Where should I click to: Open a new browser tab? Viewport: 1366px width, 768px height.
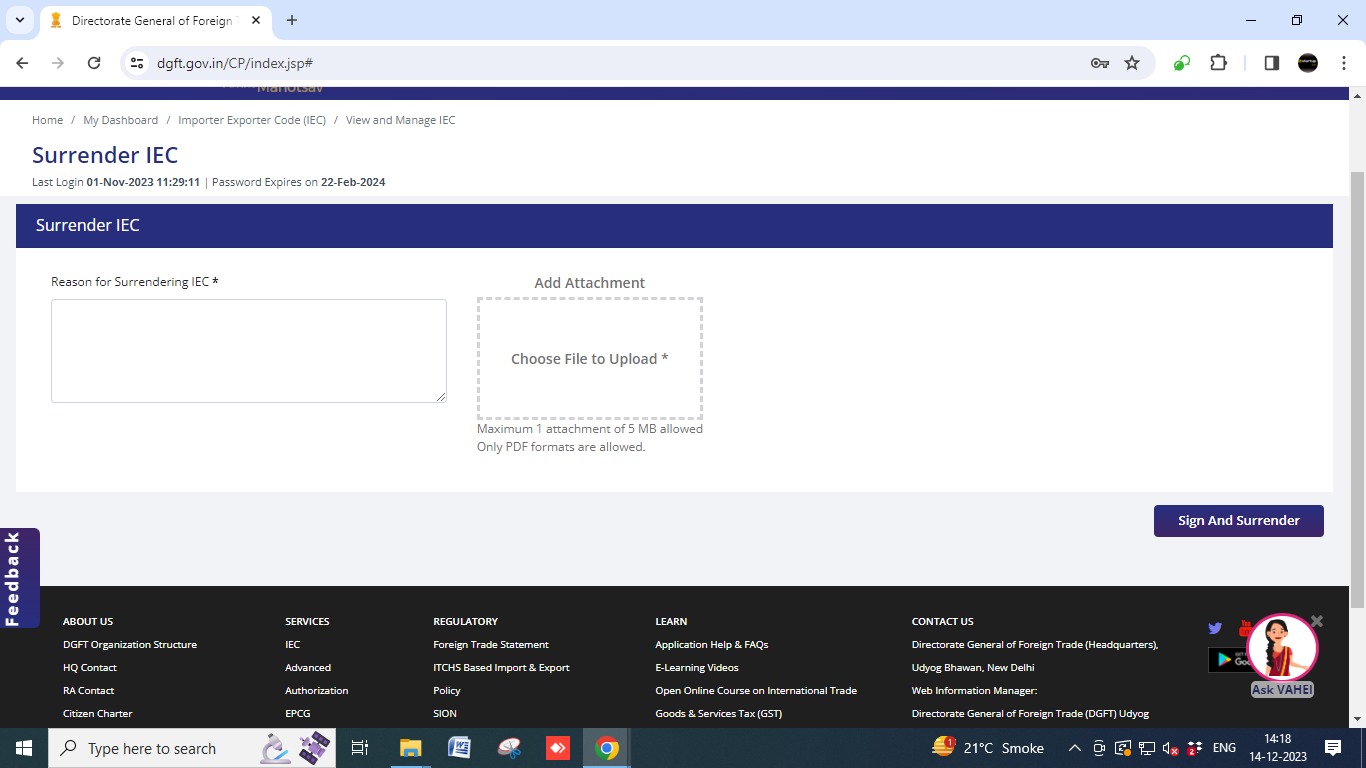(x=292, y=20)
